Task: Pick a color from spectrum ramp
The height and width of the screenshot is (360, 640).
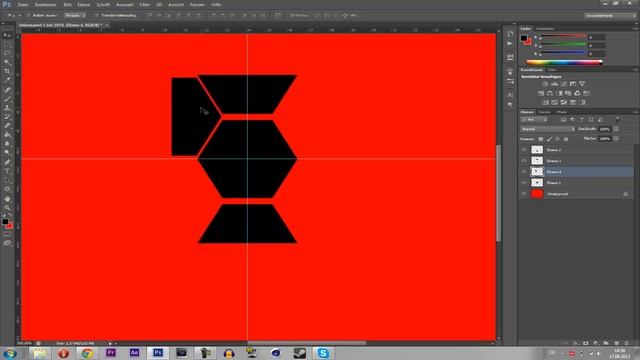Action: pos(564,62)
